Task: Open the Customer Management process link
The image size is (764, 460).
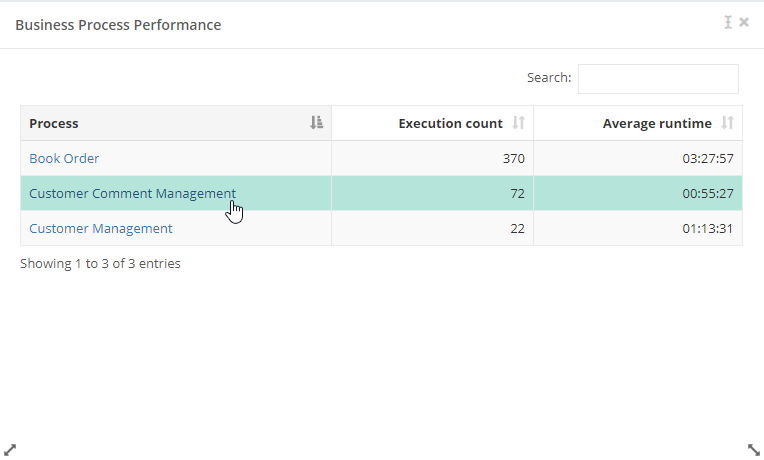Action: tap(101, 229)
